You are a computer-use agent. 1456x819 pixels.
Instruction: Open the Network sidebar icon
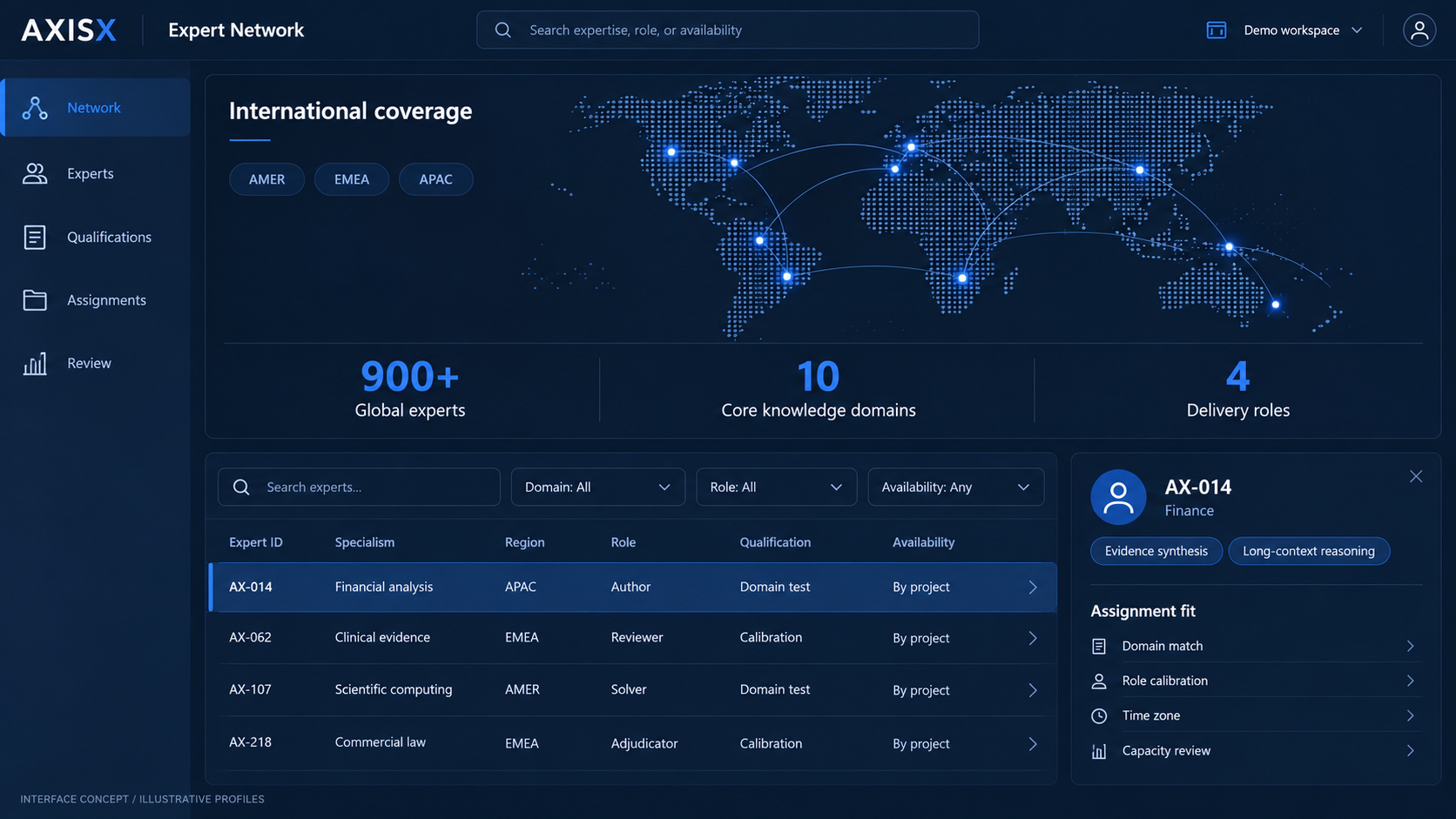pos(35,108)
